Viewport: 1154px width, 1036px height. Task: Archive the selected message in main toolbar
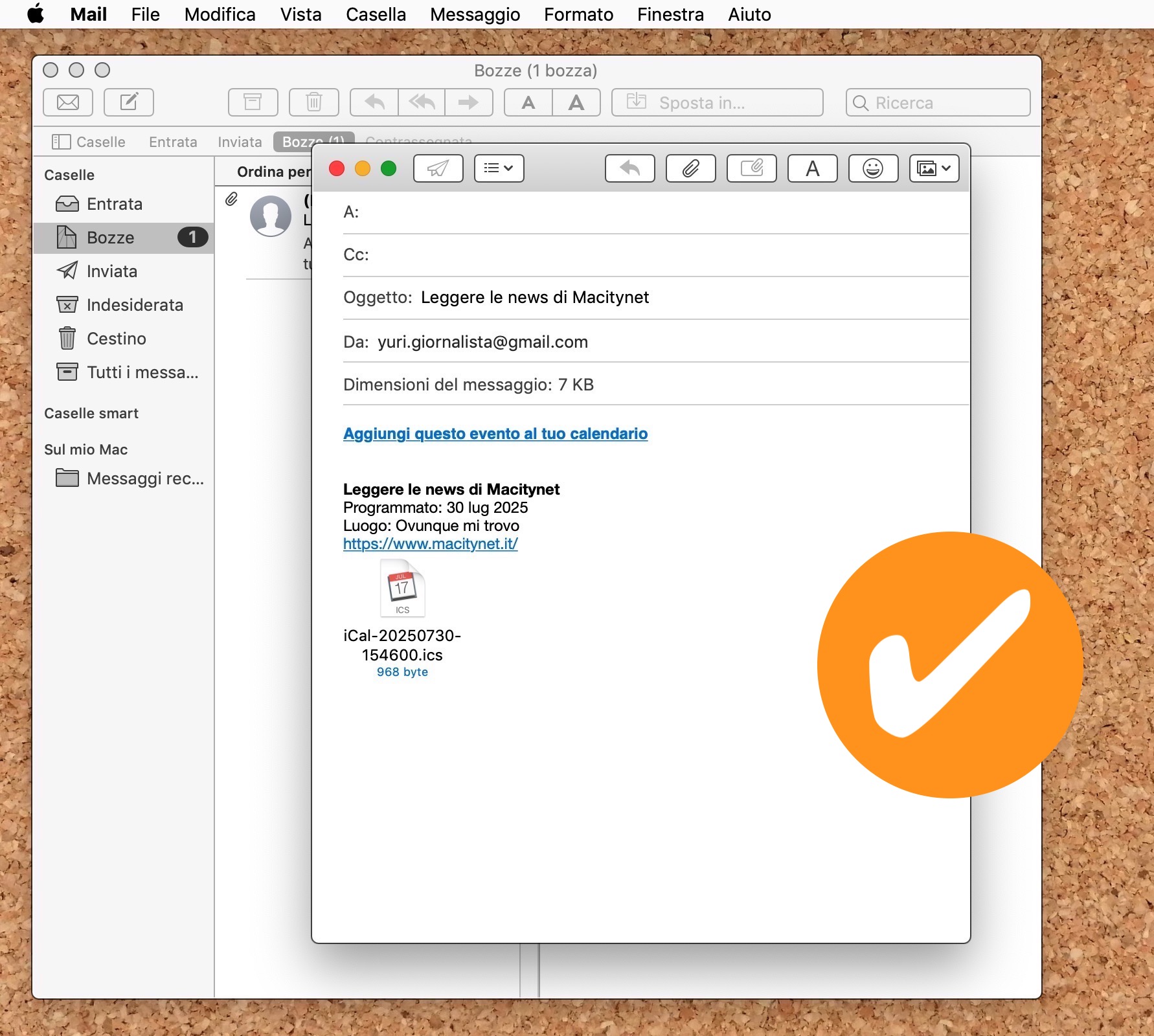[x=253, y=102]
